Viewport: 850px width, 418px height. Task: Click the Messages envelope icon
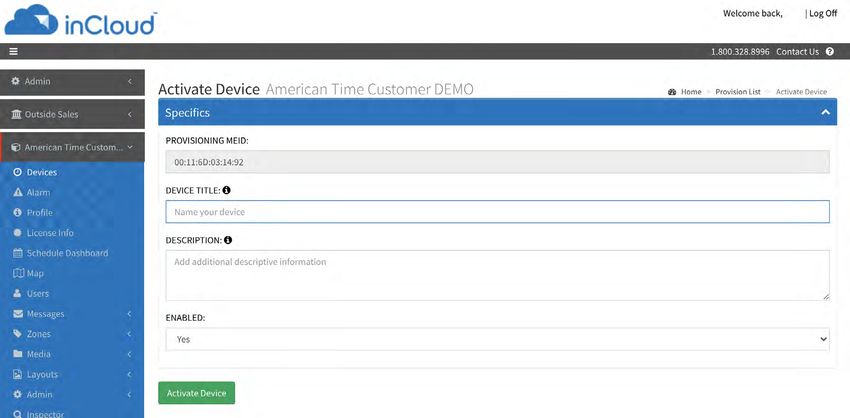[x=18, y=314]
